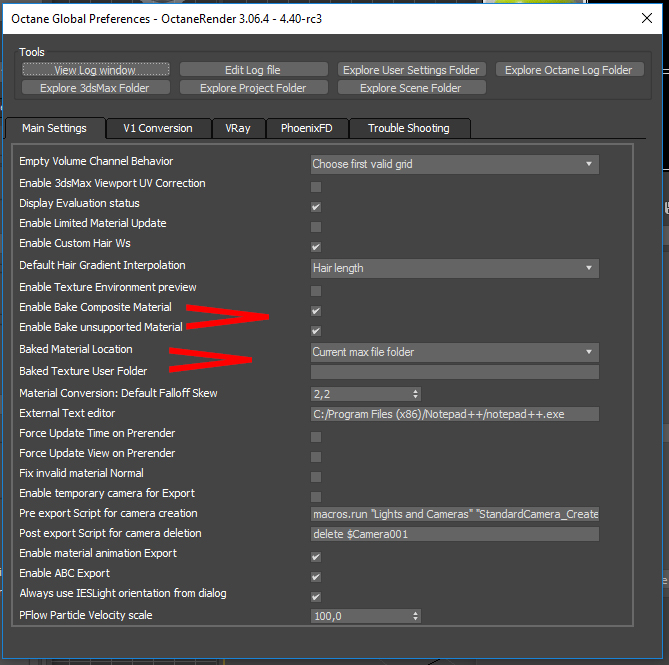Toggle Enable Bake unsupported Material checkbox
669x665 pixels.
(x=316, y=331)
